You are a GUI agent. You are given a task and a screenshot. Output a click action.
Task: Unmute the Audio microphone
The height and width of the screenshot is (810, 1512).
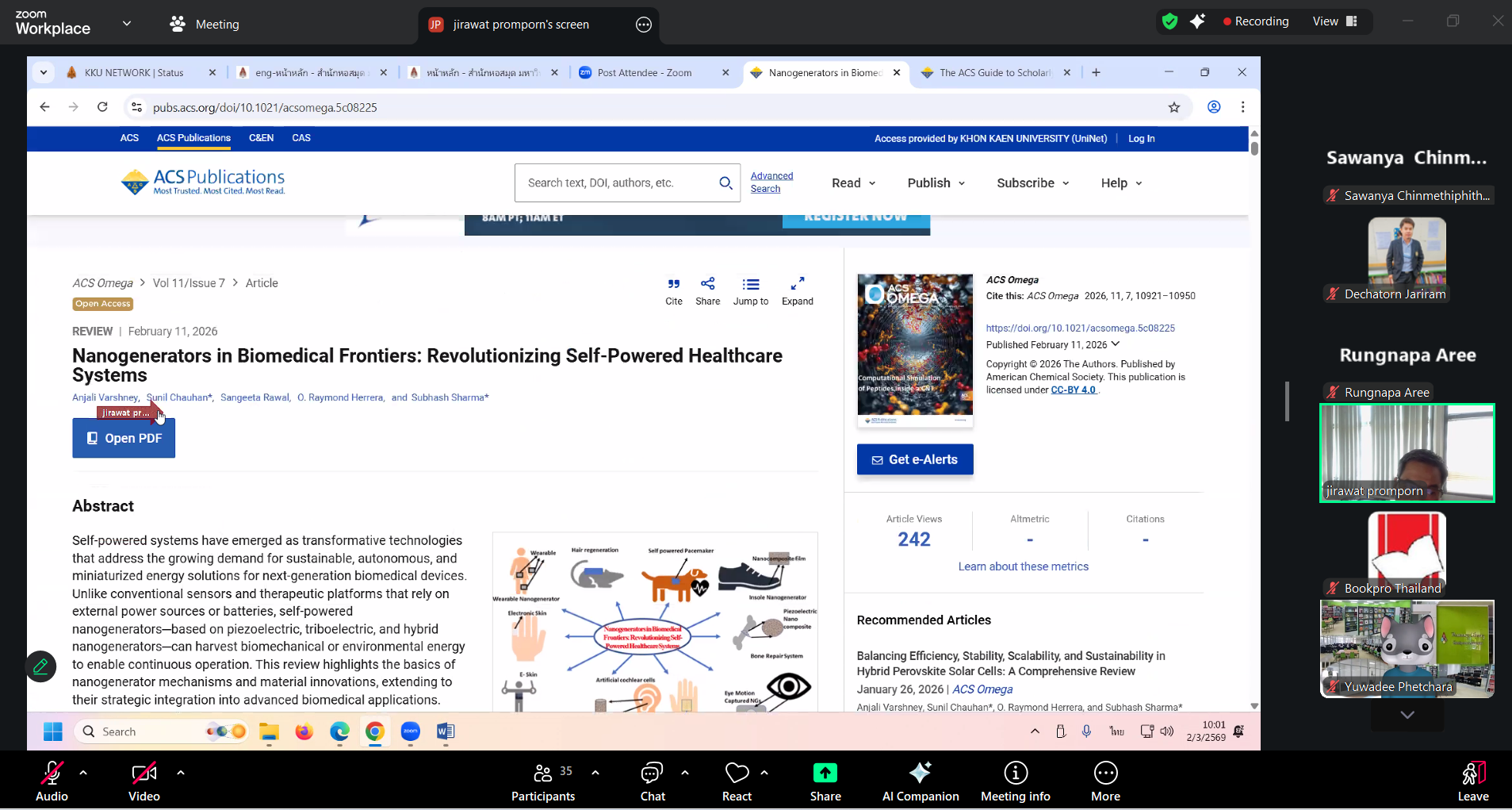pyautogui.click(x=52, y=774)
